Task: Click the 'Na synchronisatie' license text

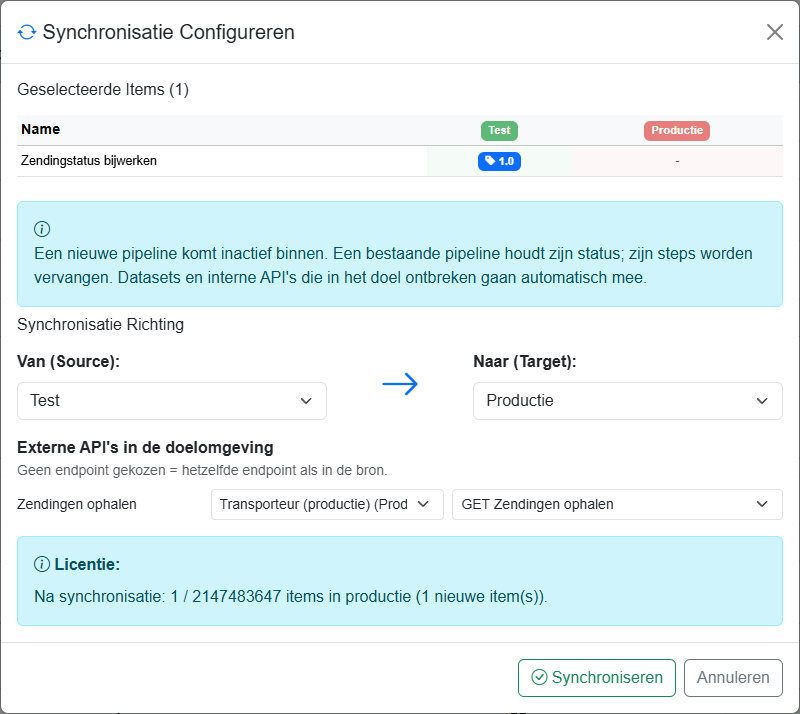Action: click(290, 596)
